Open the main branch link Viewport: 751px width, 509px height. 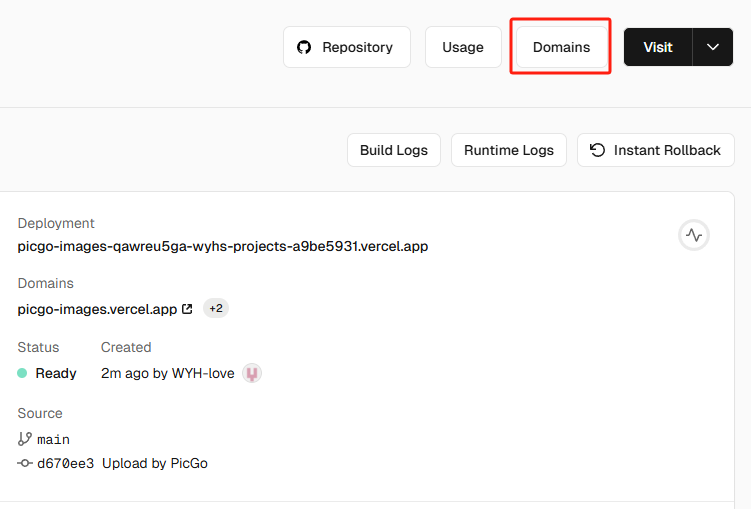pyautogui.click(x=54, y=439)
